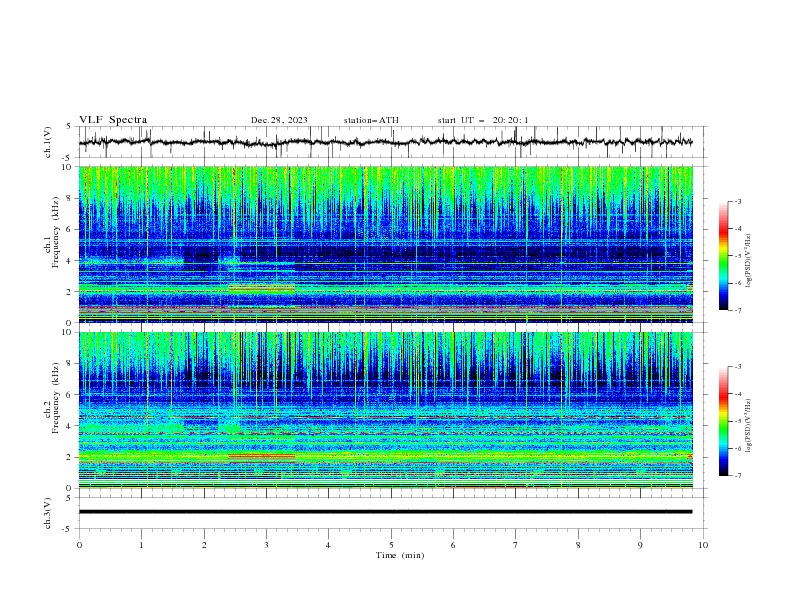Click the ch.2 spectrogram color bar

pos(724,421)
